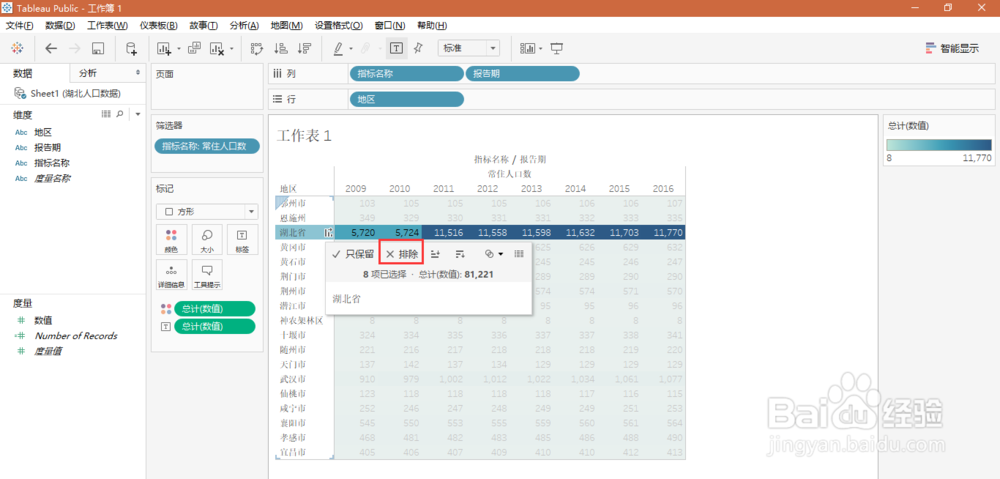Open the 大小 size marks card
Viewport: 1000px width, 479px height.
(x=207, y=239)
